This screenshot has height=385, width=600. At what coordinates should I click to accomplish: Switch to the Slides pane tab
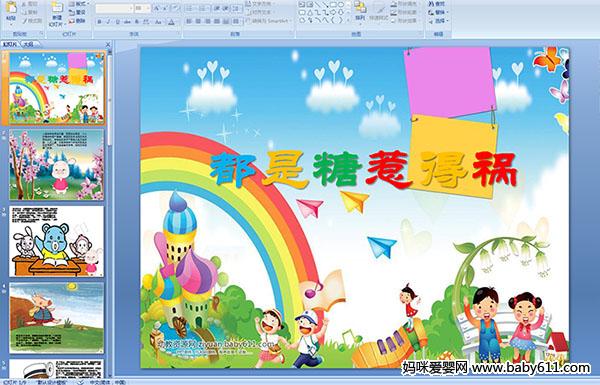[x=10, y=44]
